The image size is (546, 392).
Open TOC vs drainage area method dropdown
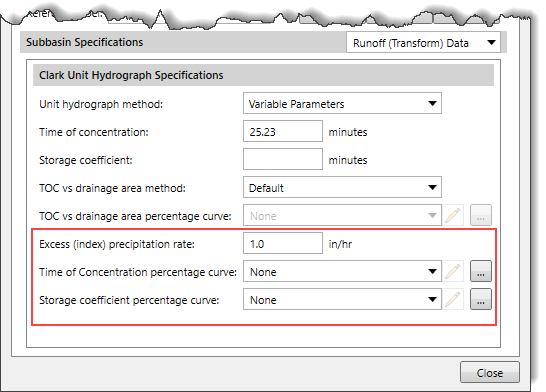(342, 187)
